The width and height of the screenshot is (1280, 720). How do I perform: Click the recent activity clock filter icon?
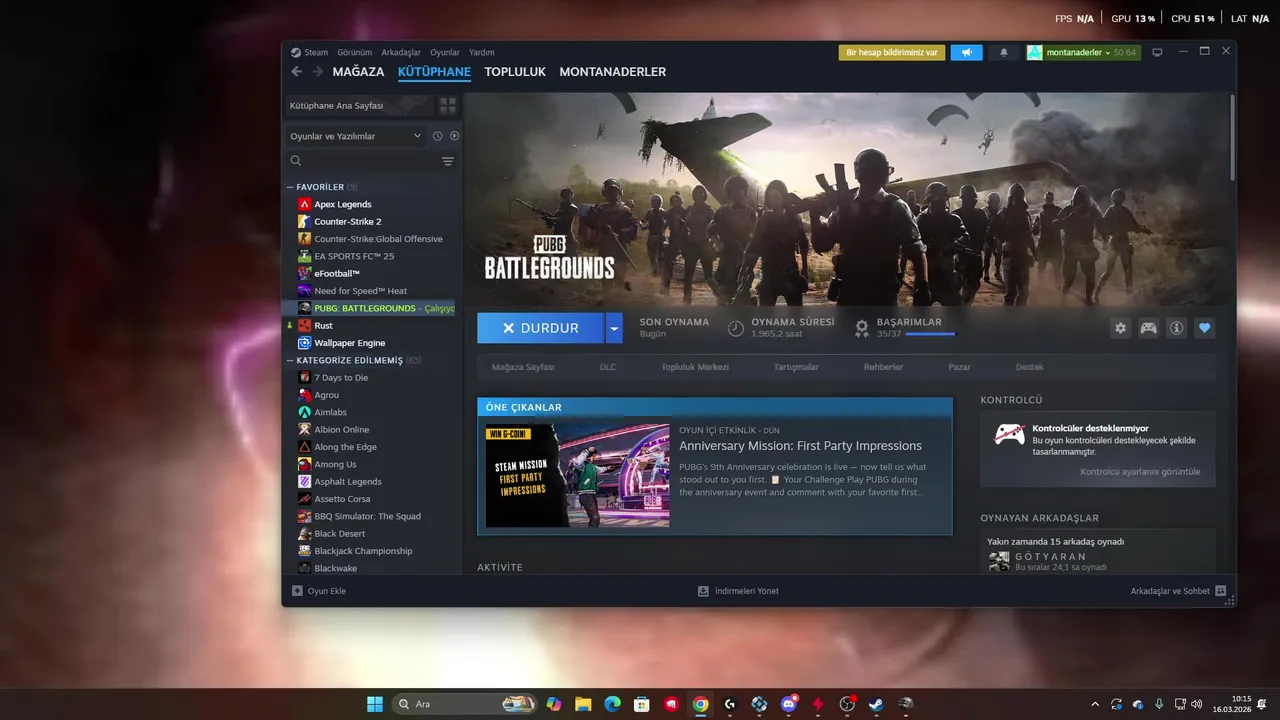click(x=437, y=136)
